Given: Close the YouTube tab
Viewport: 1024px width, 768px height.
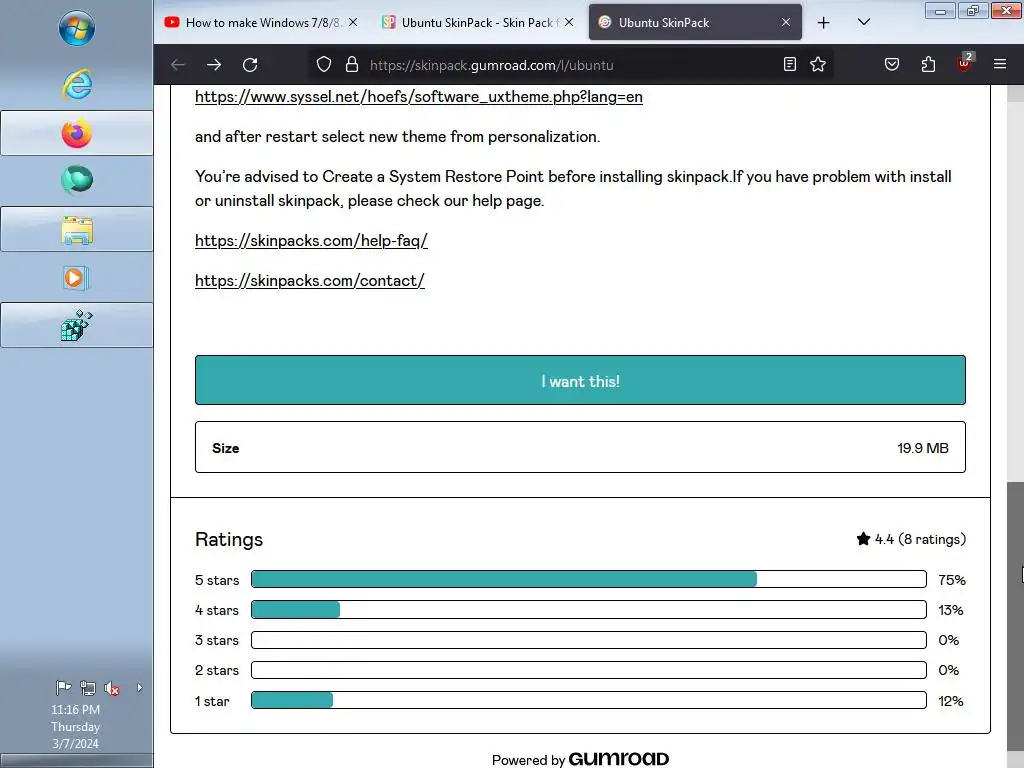Looking at the screenshot, I should [x=353, y=22].
